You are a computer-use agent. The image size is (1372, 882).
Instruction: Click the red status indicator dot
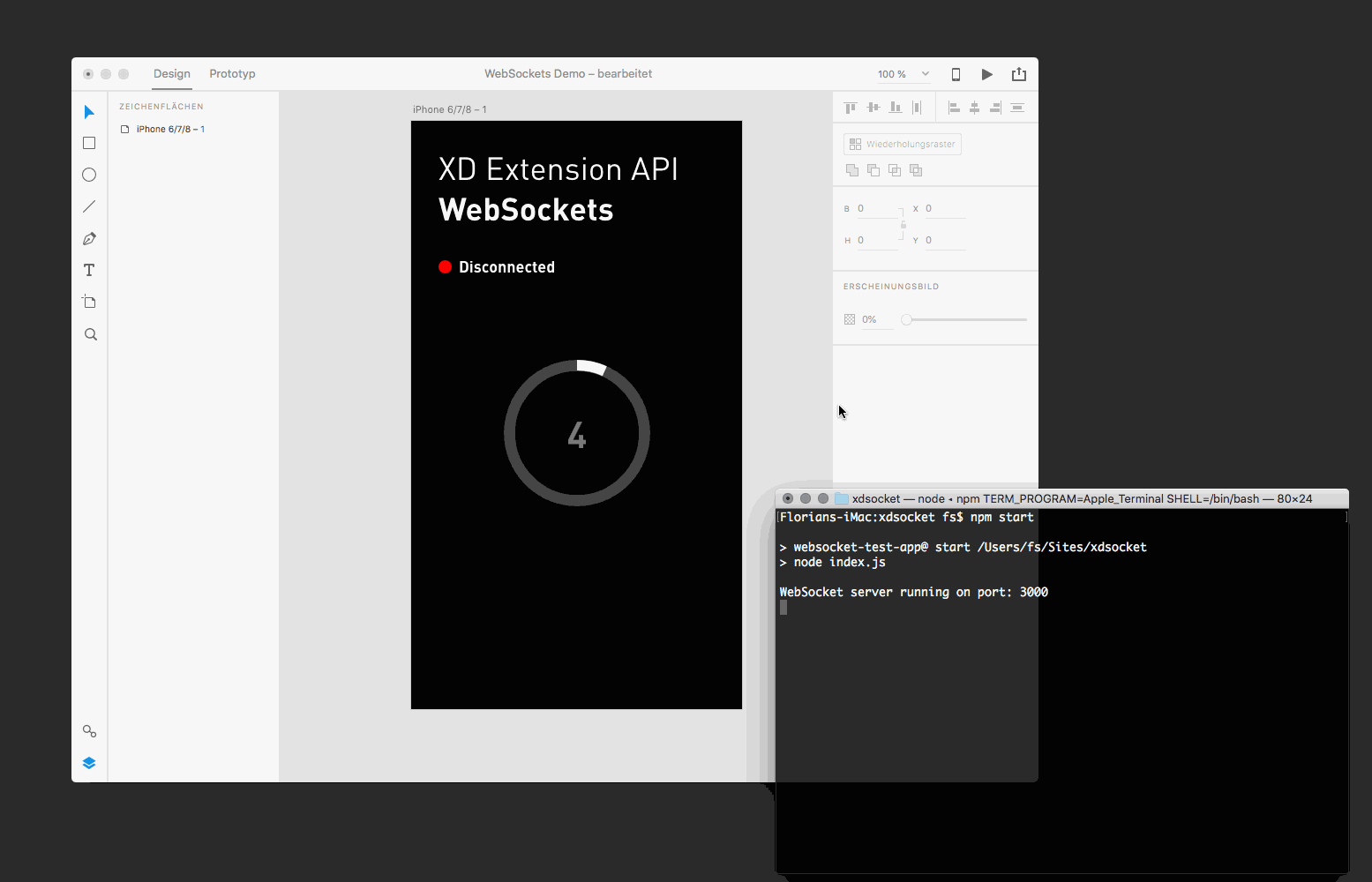point(446,267)
